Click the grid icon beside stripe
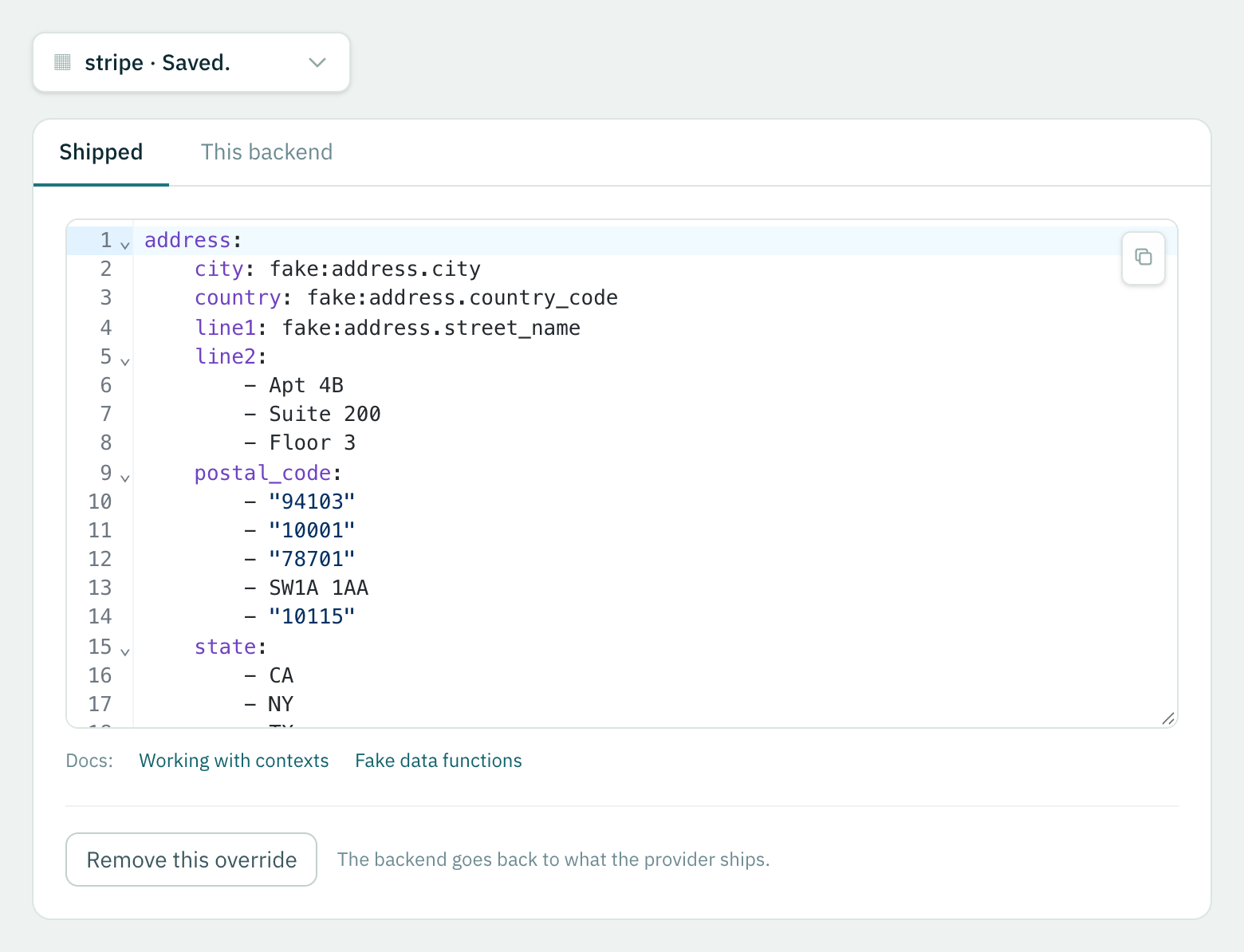 (63, 62)
